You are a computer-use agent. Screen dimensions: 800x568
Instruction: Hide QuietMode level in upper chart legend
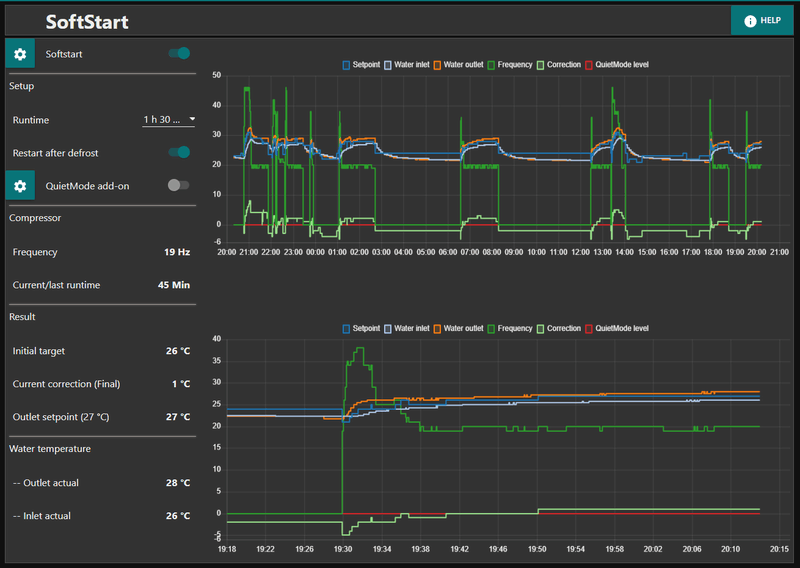[x=617, y=65]
